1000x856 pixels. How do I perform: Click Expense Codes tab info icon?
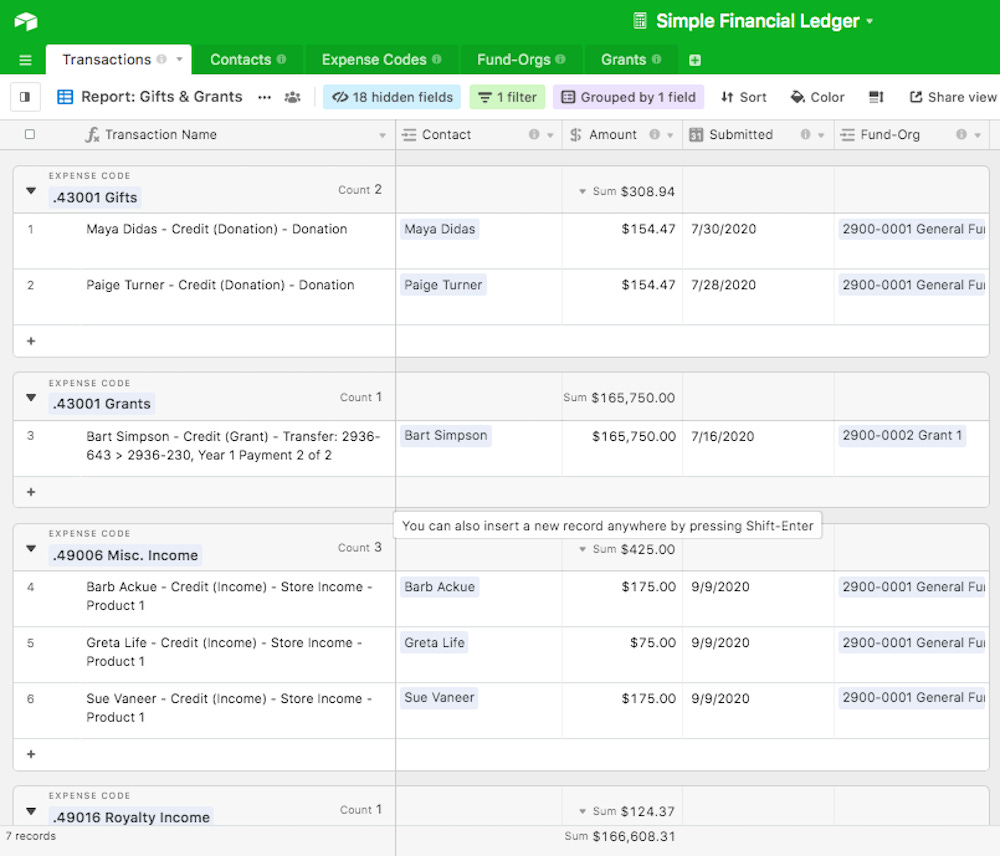coord(437,59)
